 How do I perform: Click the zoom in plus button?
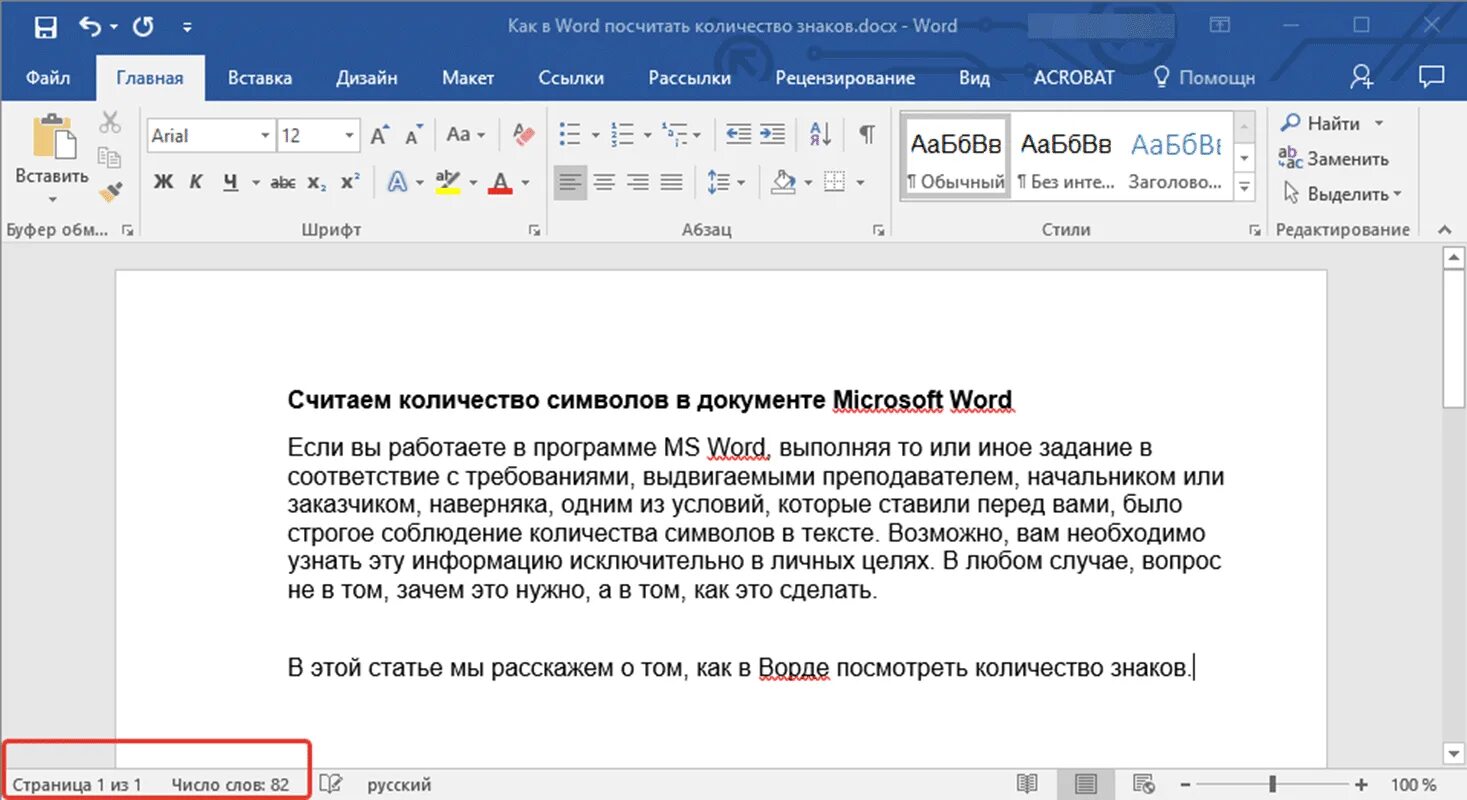coord(1361,785)
